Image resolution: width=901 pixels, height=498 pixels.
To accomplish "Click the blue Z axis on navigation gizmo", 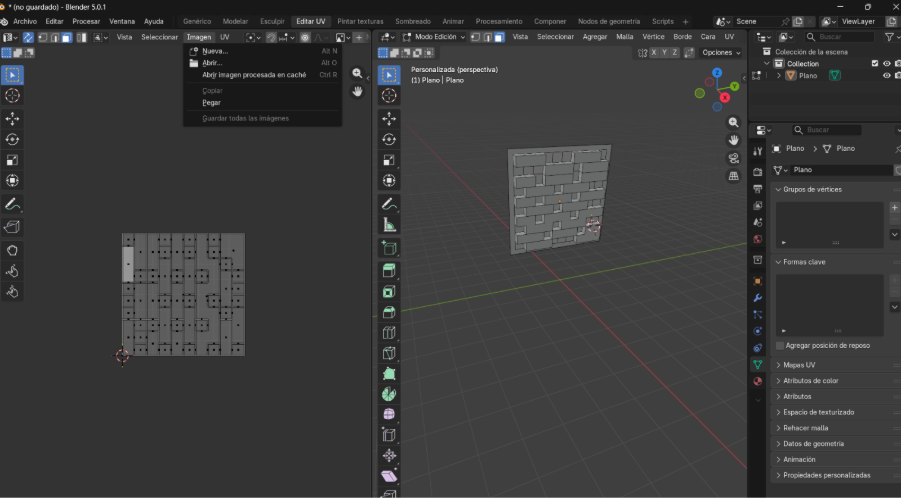I will [718, 72].
